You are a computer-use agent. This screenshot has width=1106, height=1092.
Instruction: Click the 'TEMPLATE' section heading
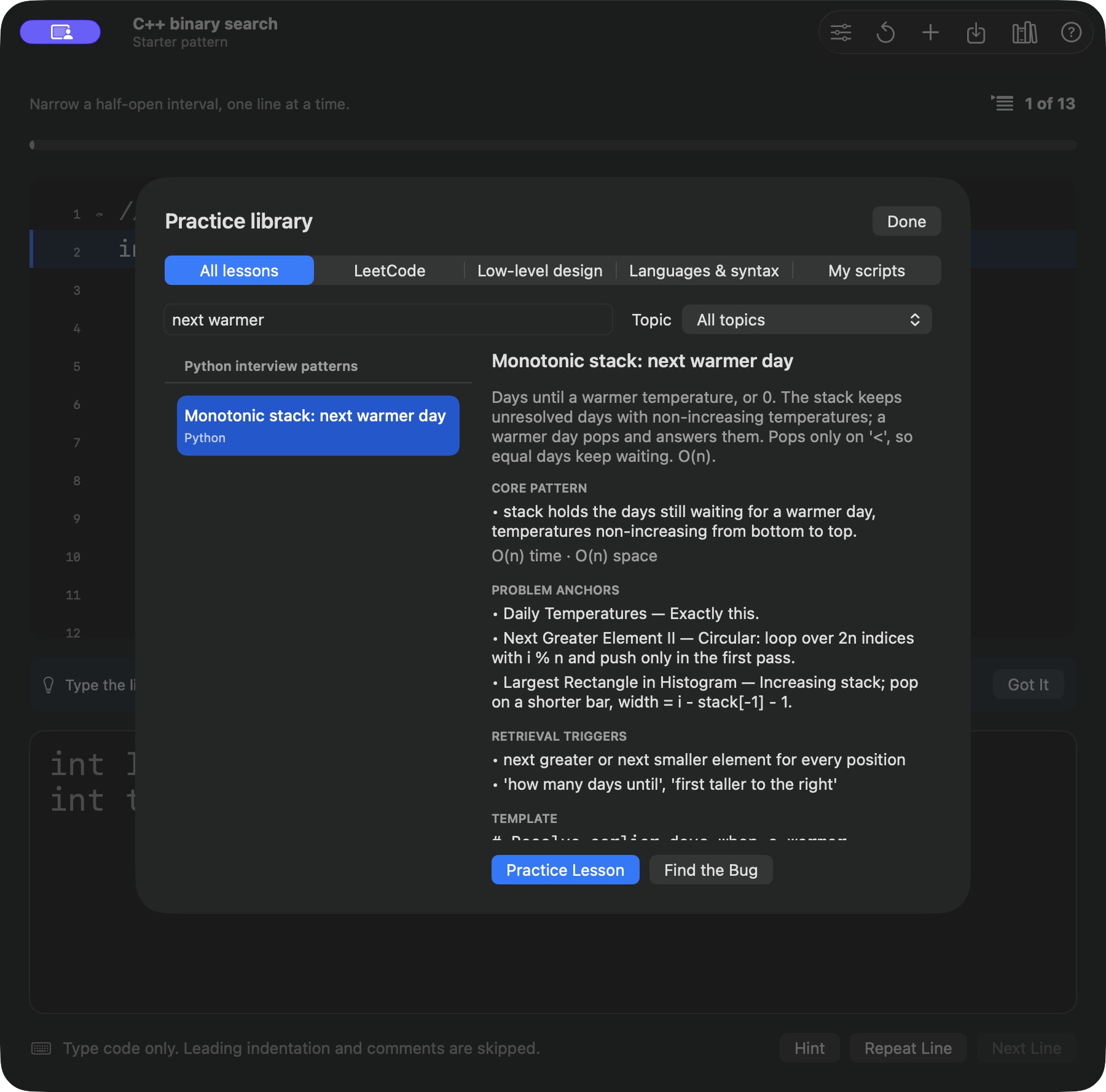(x=524, y=818)
